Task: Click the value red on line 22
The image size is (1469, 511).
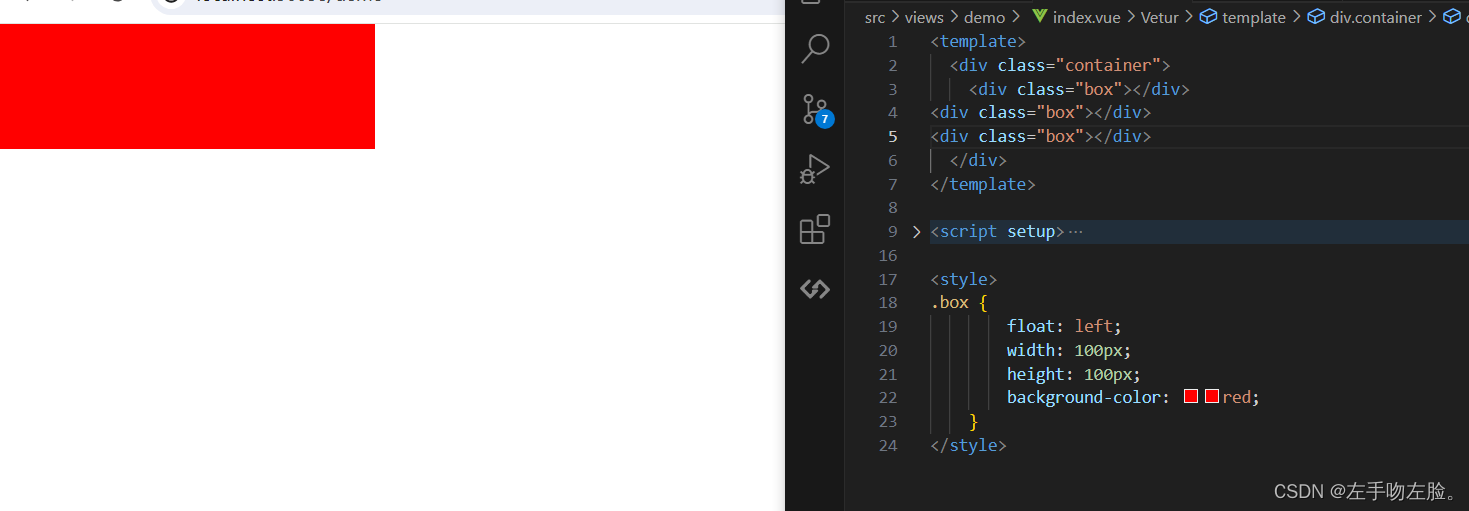Action: coord(1236,398)
